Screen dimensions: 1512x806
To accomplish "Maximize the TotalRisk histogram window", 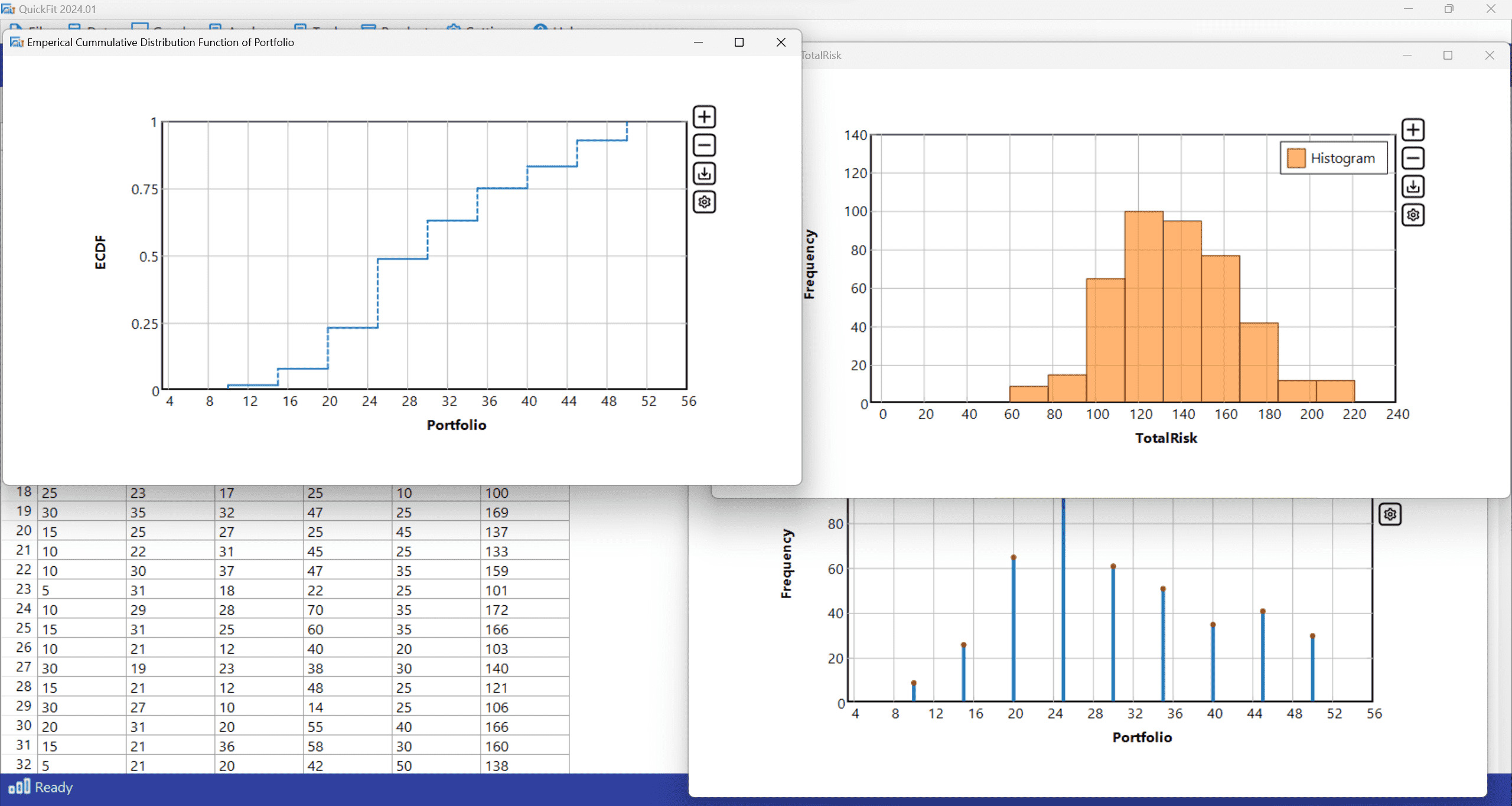I will (x=1448, y=56).
